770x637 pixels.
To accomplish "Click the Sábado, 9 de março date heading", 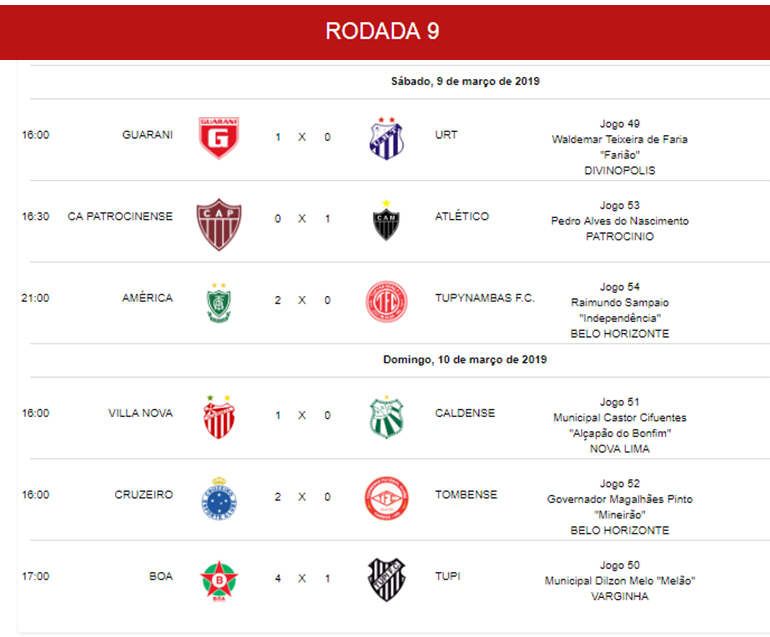I will tap(465, 82).
